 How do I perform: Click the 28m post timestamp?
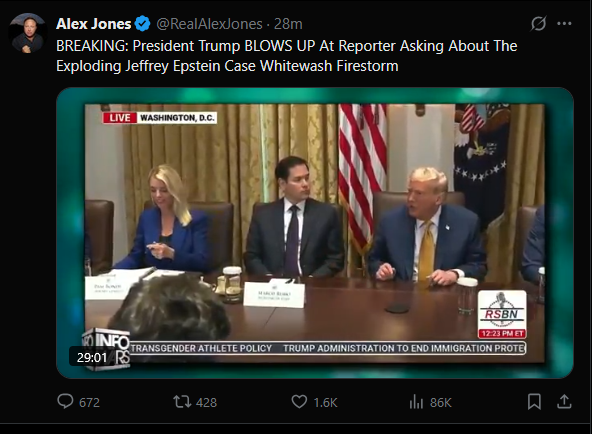(x=288, y=24)
